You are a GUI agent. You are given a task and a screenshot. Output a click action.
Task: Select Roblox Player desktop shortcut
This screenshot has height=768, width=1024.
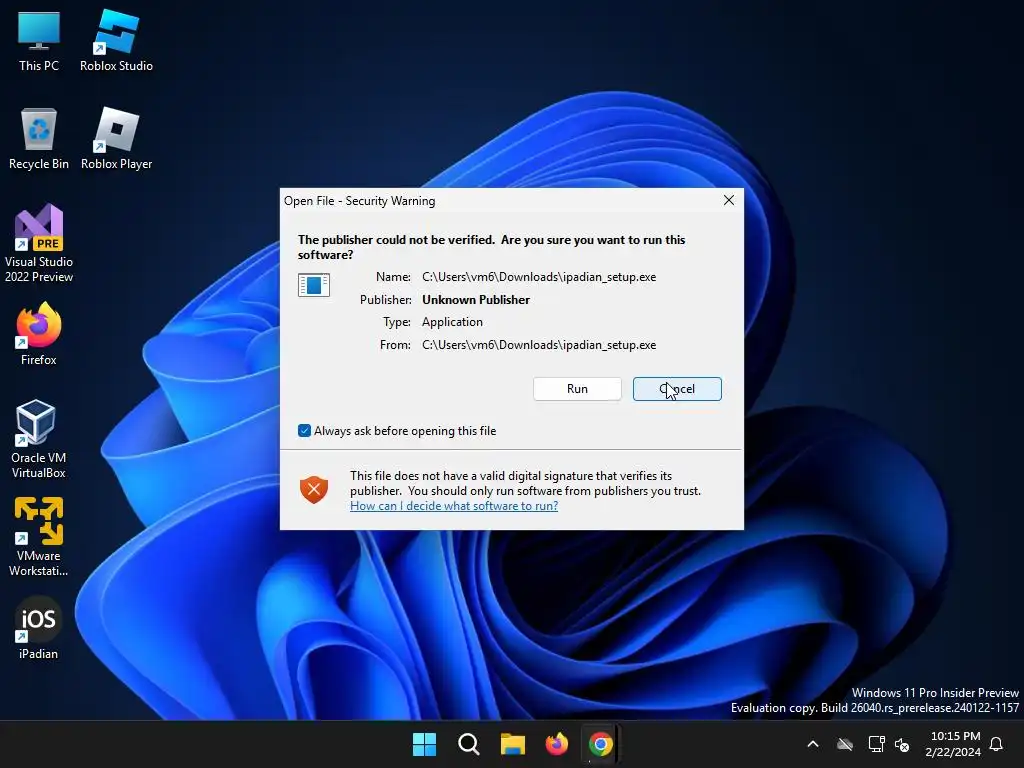click(x=116, y=139)
